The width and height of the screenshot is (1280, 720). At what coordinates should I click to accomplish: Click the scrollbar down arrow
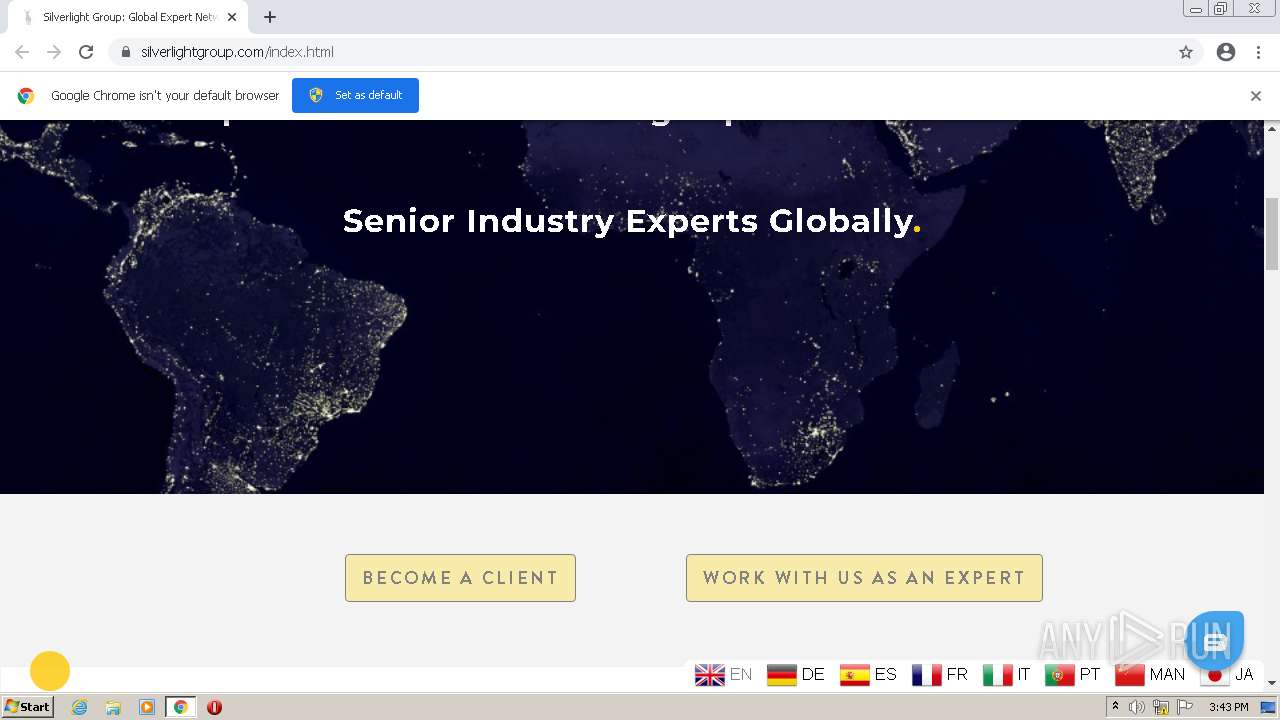[1272, 682]
